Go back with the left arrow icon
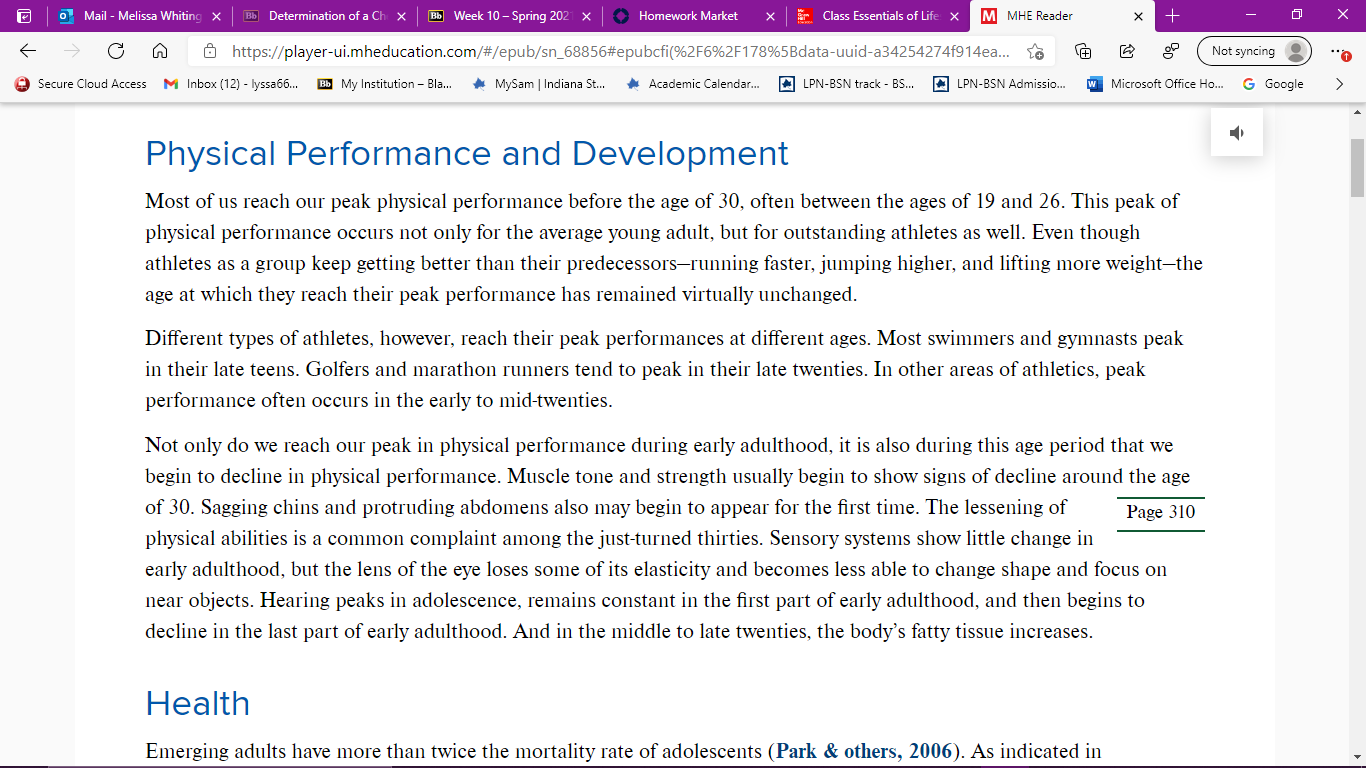The height and width of the screenshot is (768, 1366). coord(28,51)
